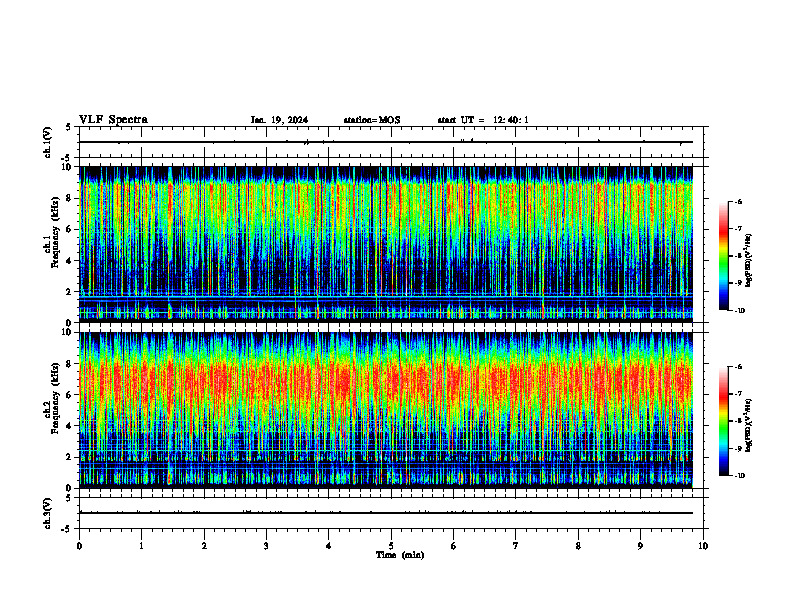This screenshot has height=612, width=792.
Task: Click the "ch.1(V)" waveform axis label
Action: tap(48, 142)
